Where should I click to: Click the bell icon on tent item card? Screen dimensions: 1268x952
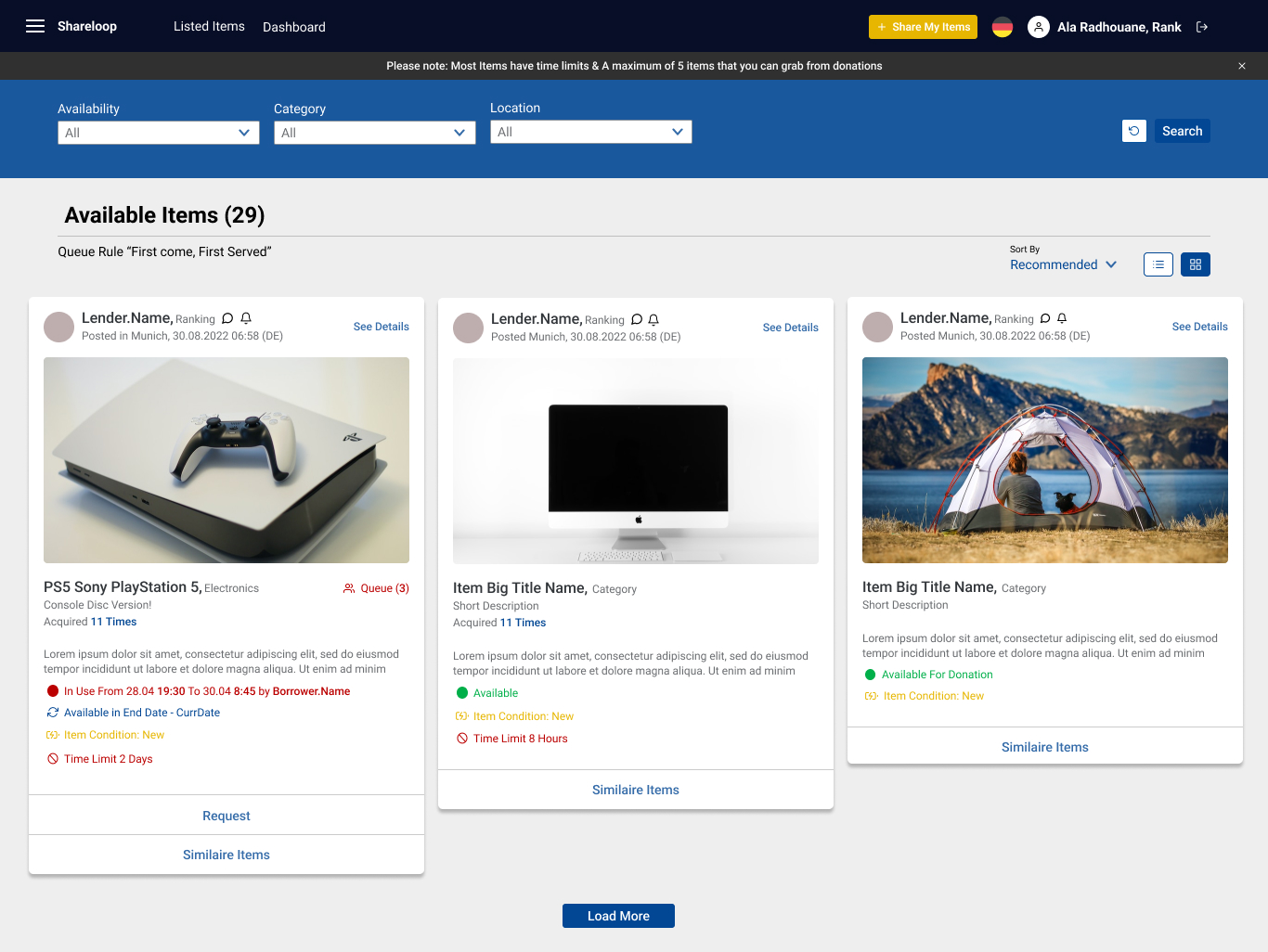(1062, 318)
